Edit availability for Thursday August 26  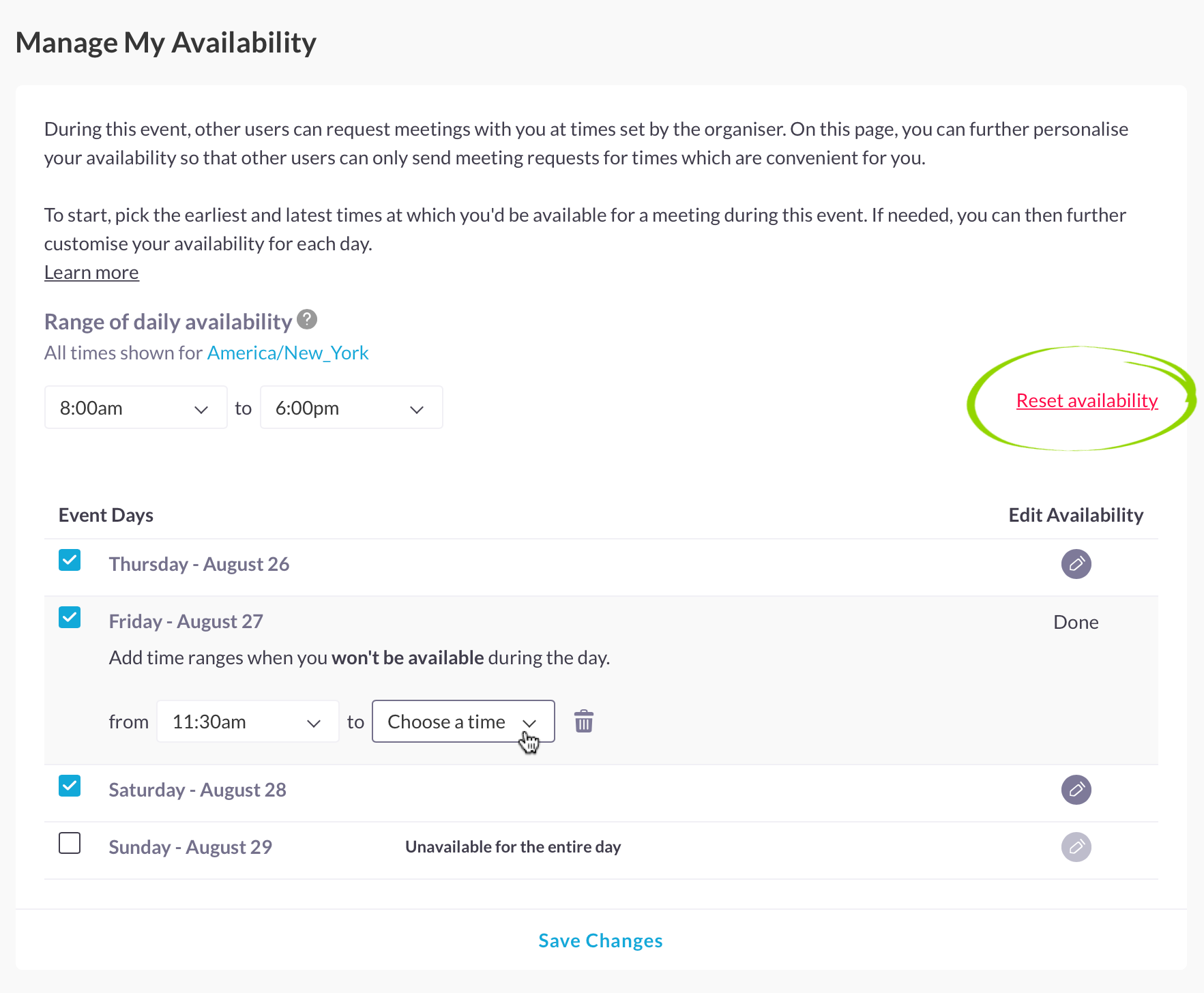pyautogui.click(x=1076, y=564)
